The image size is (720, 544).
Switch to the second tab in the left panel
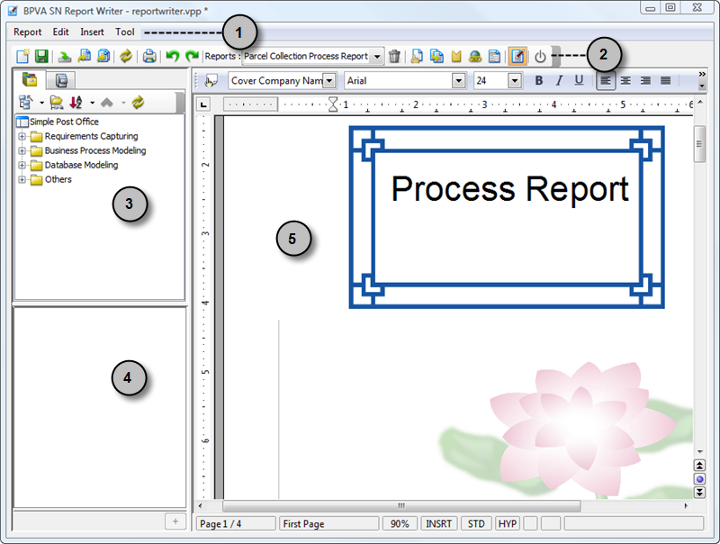pos(62,80)
